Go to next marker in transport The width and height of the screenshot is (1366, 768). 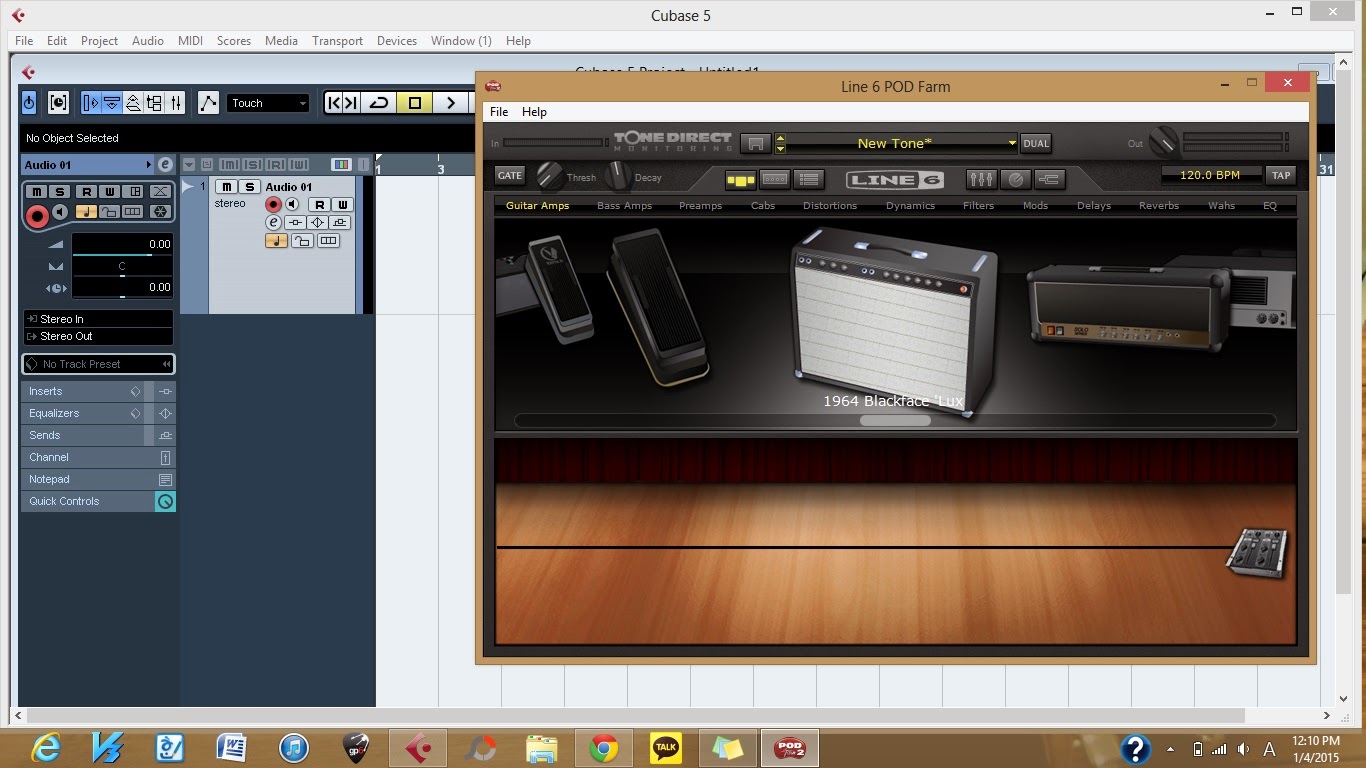click(351, 102)
